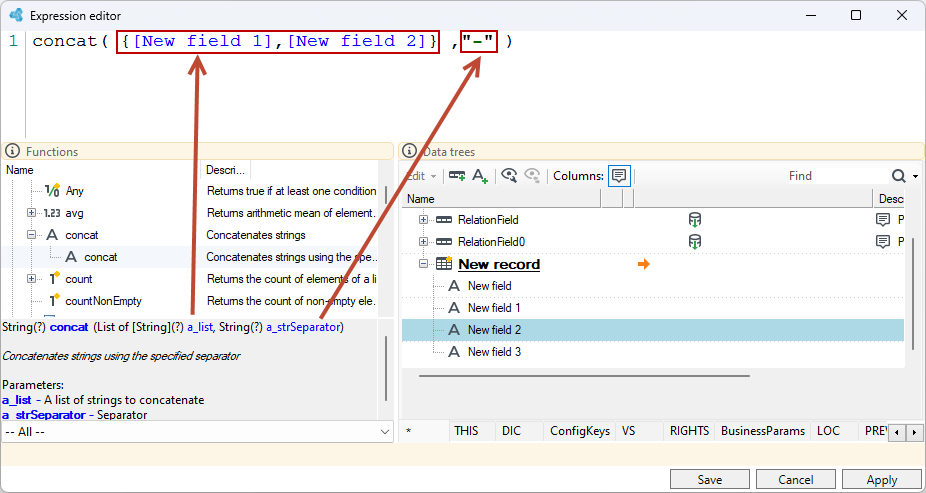The image size is (926, 493).
Task: Switch to the THIS tab
Action: point(466,431)
